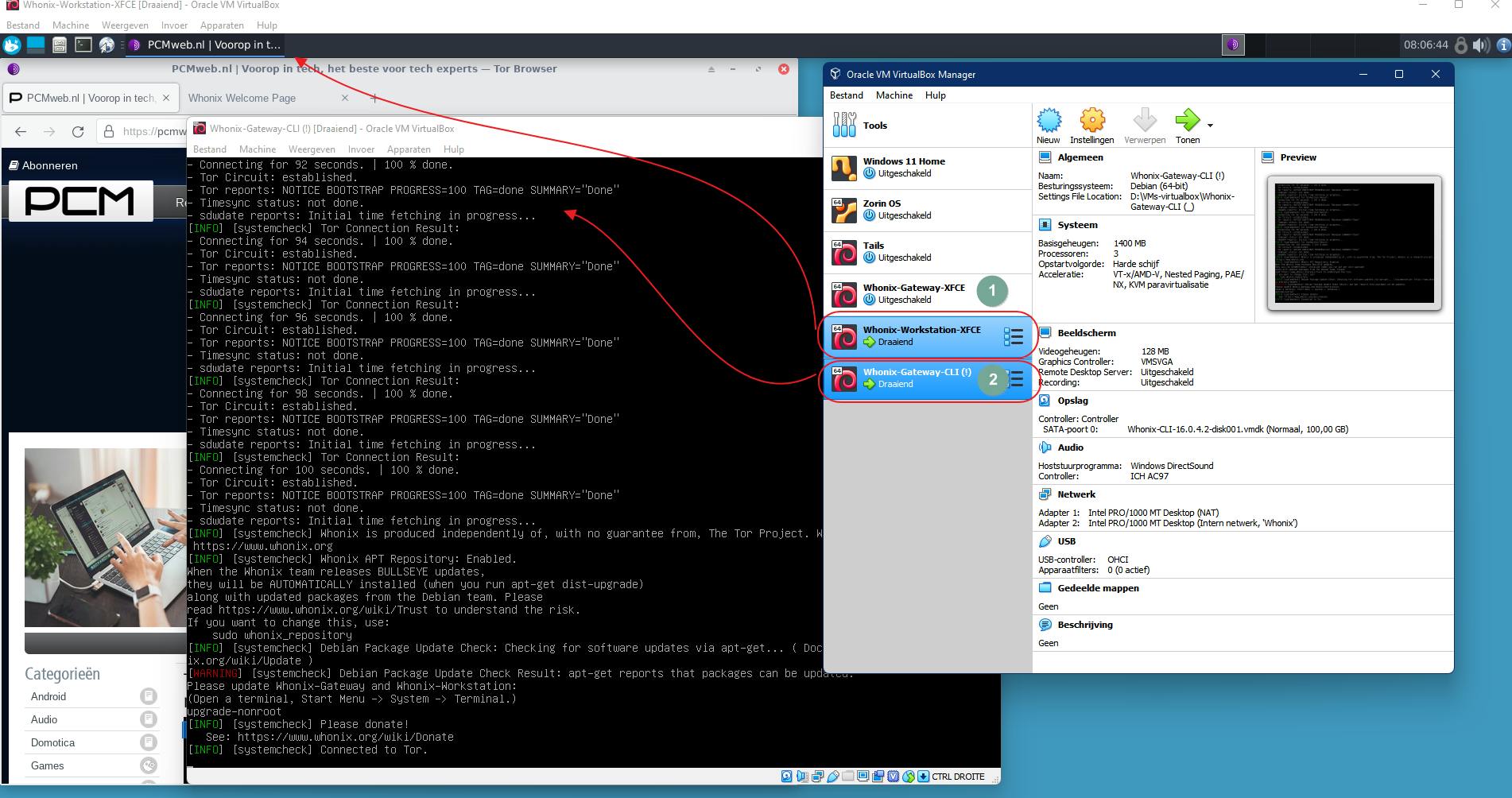Click the purple Tor icon in the XFCE system tray
This screenshot has width=1512, height=798.
pyautogui.click(x=1233, y=45)
